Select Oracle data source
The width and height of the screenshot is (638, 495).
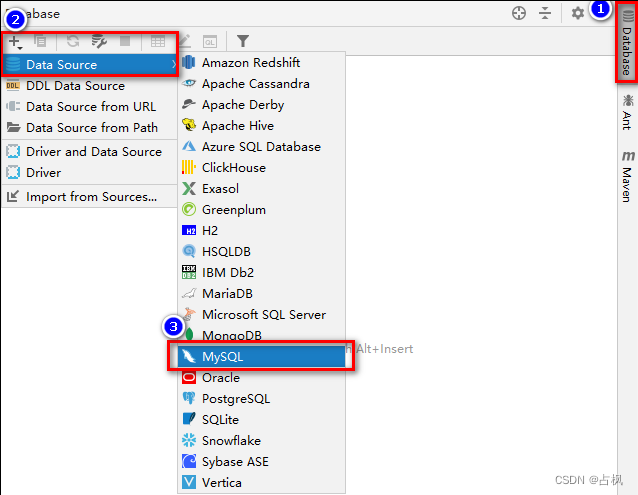pyautogui.click(x=262, y=378)
